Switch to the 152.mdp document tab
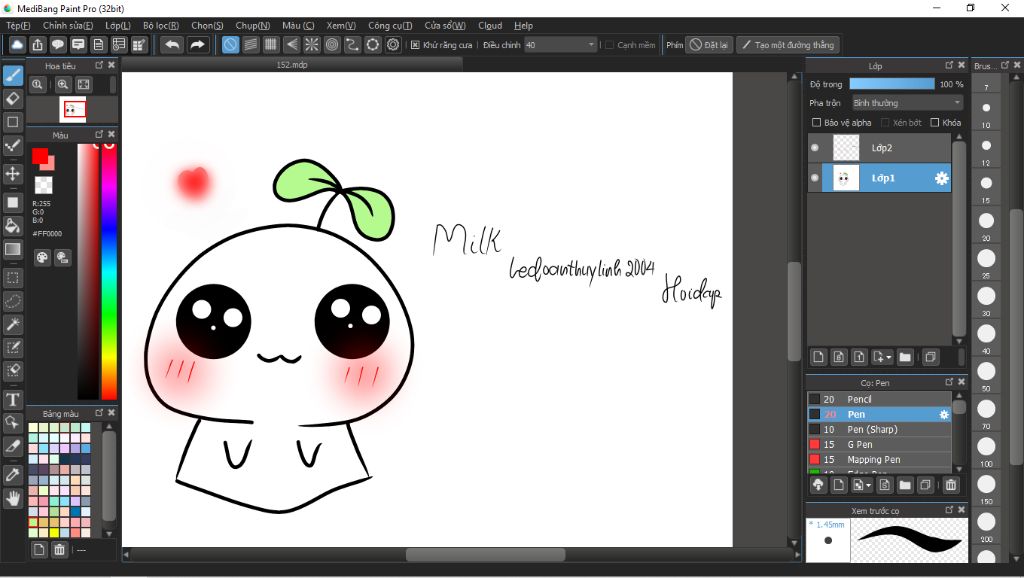The image size is (1024, 578). 292,65
